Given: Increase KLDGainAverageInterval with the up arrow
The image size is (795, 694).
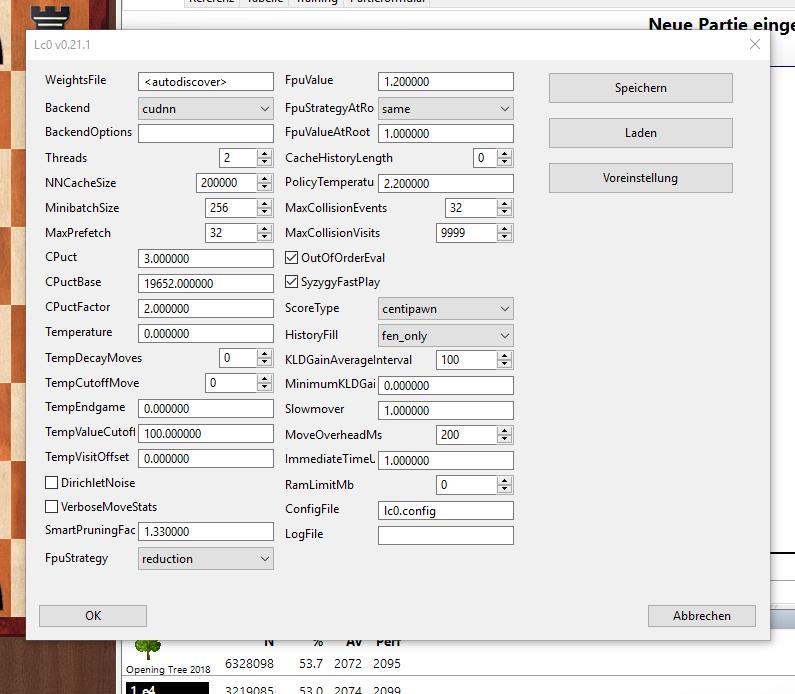Looking at the screenshot, I should coord(504,355).
